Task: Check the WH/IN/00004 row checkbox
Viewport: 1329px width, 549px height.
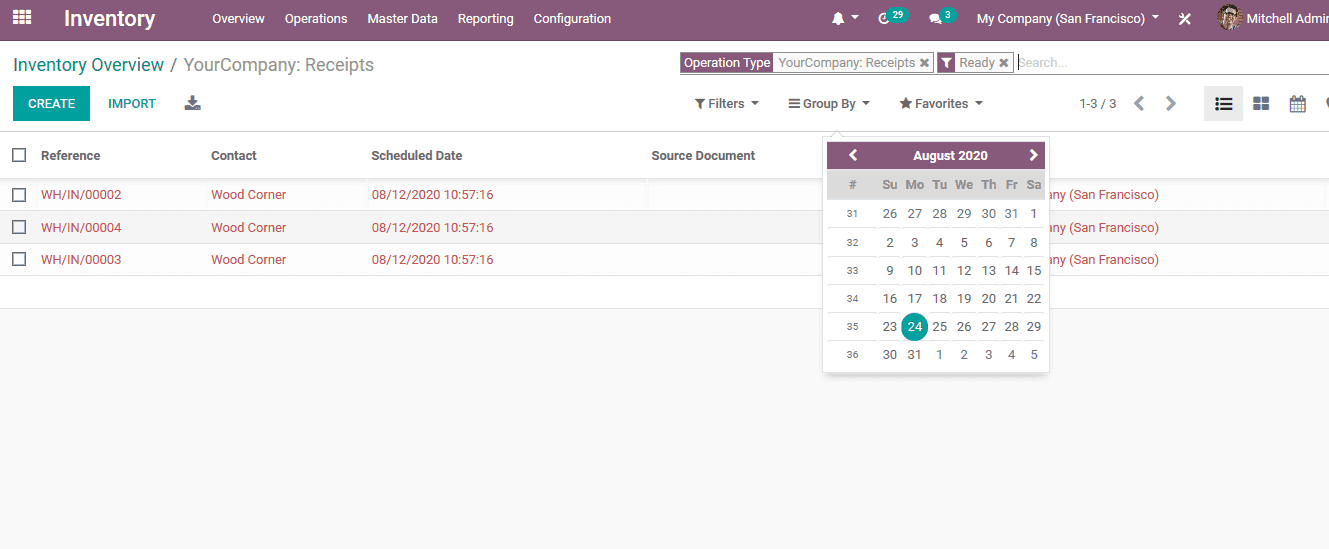Action: point(19,227)
